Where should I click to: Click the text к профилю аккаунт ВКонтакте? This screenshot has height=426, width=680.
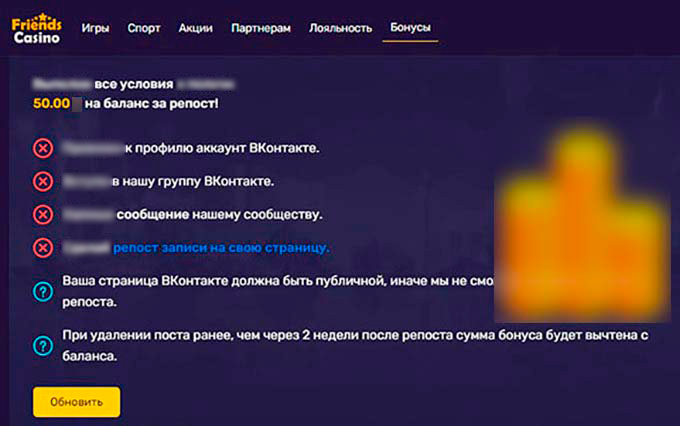[x=222, y=148]
